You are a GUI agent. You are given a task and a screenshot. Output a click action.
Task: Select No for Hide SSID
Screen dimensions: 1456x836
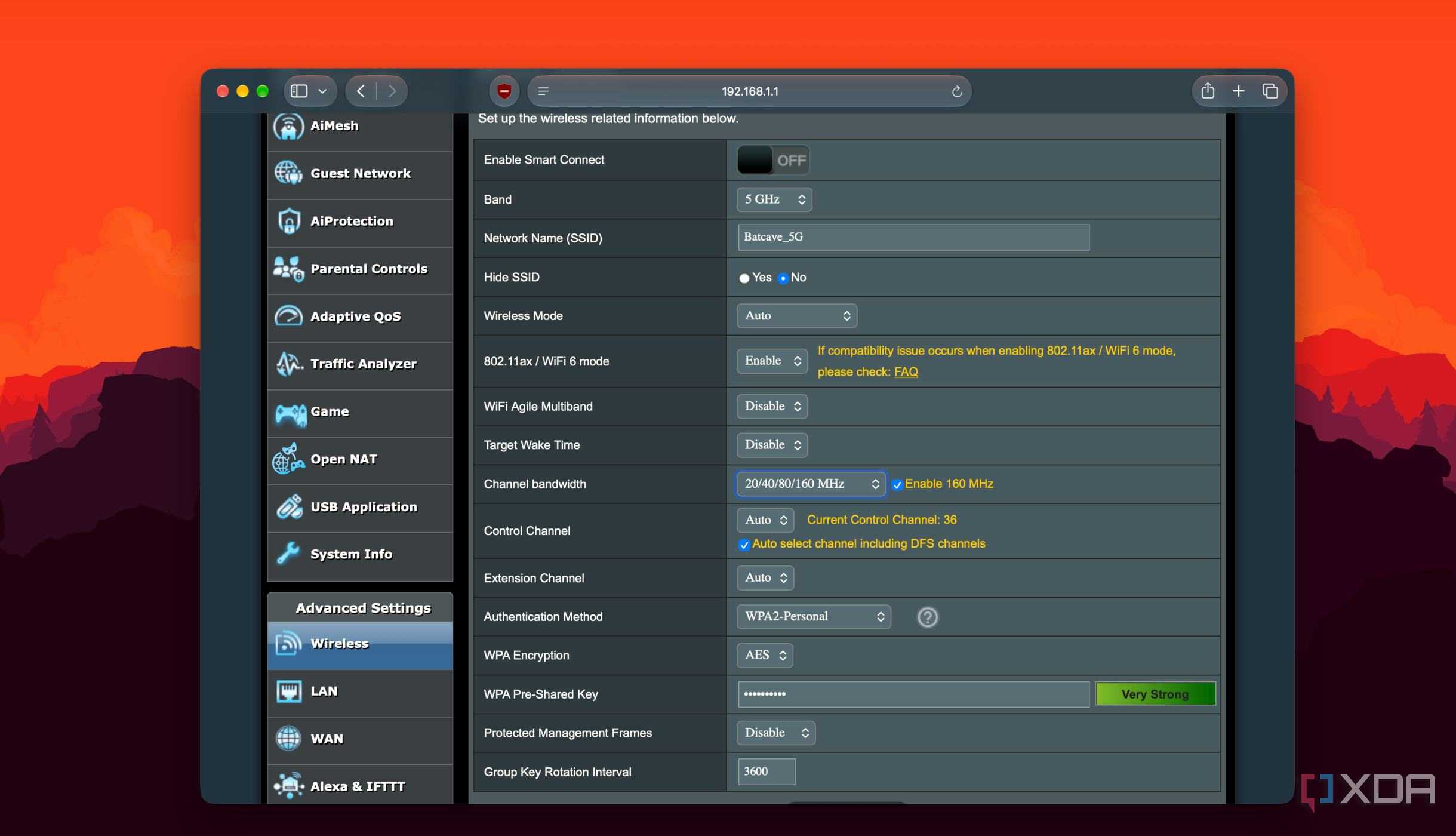(x=783, y=278)
